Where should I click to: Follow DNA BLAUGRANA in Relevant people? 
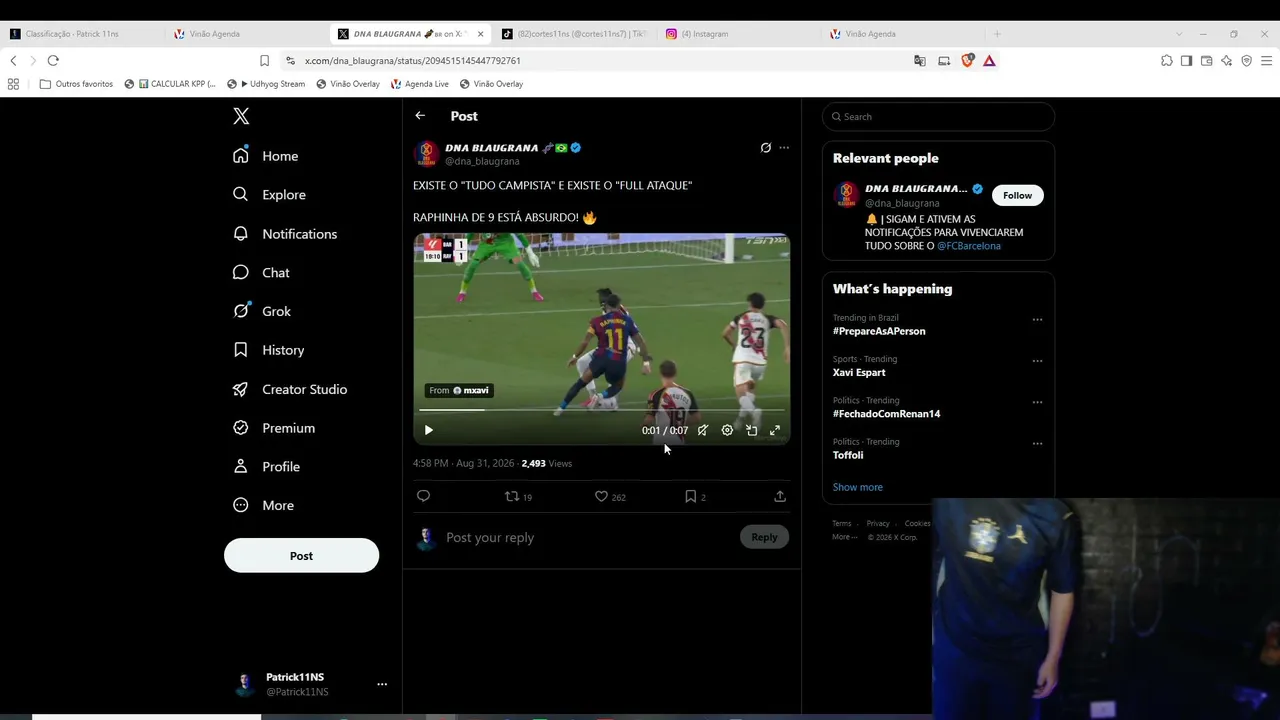[x=1017, y=195]
